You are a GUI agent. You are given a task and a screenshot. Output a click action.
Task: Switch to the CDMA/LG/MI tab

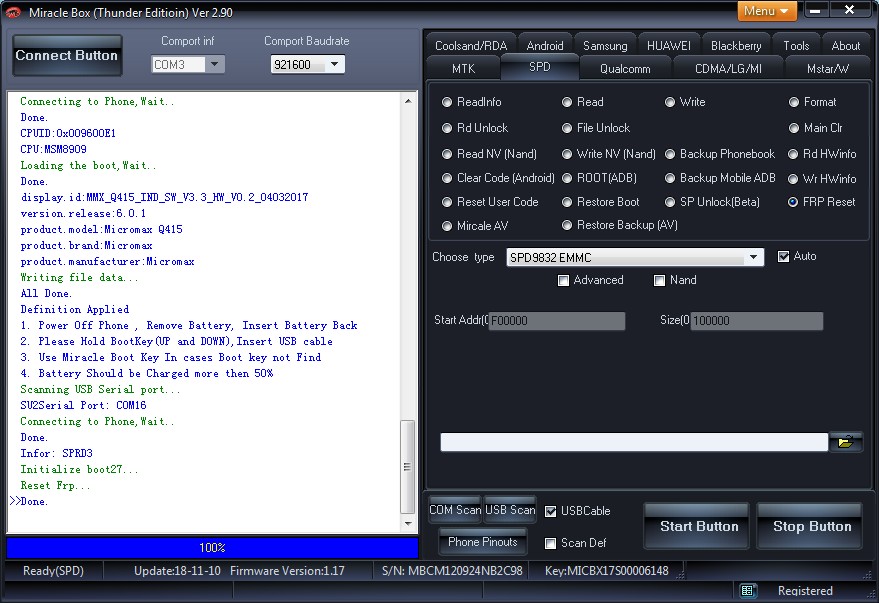click(728, 68)
